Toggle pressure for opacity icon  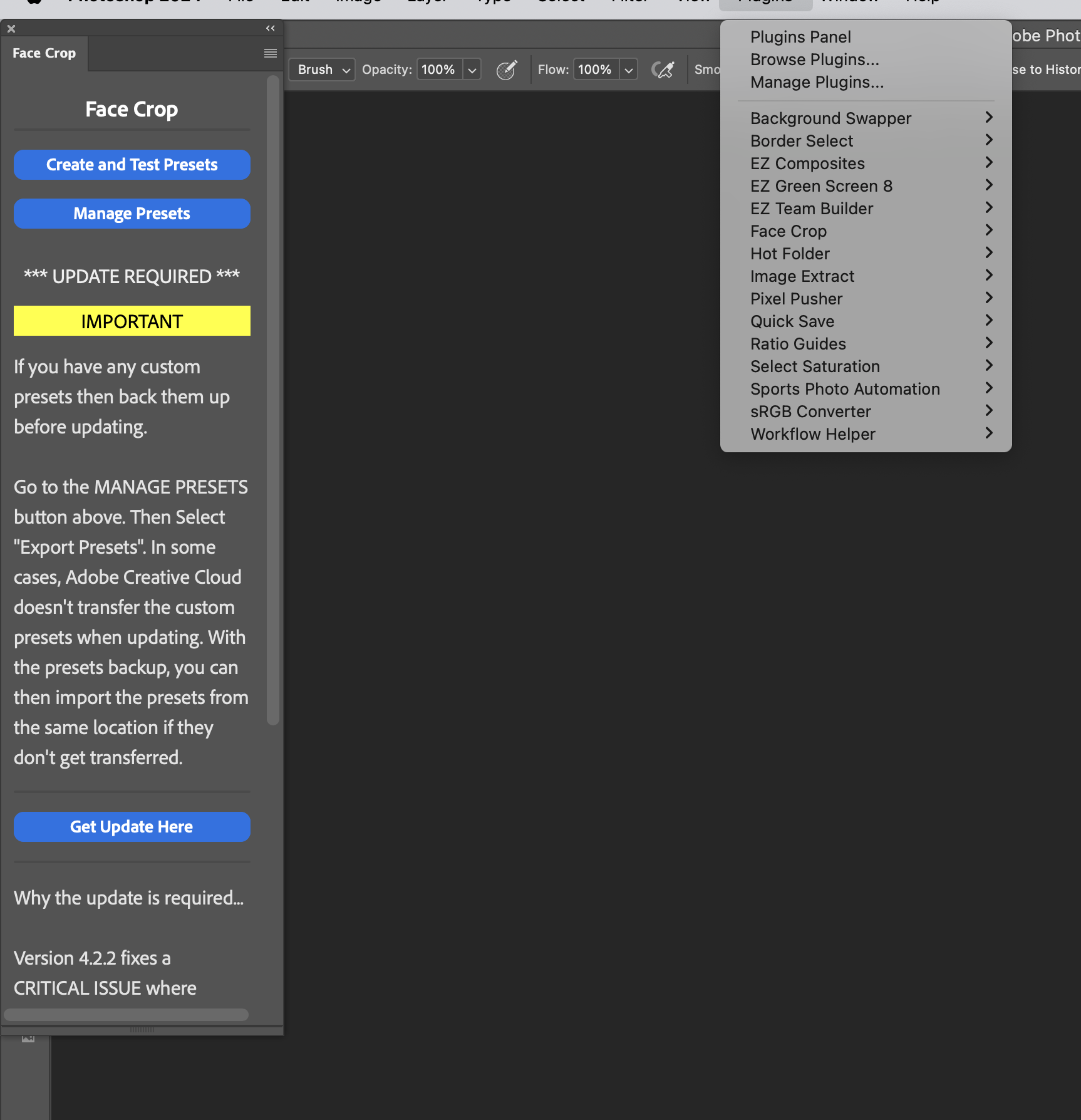507,70
